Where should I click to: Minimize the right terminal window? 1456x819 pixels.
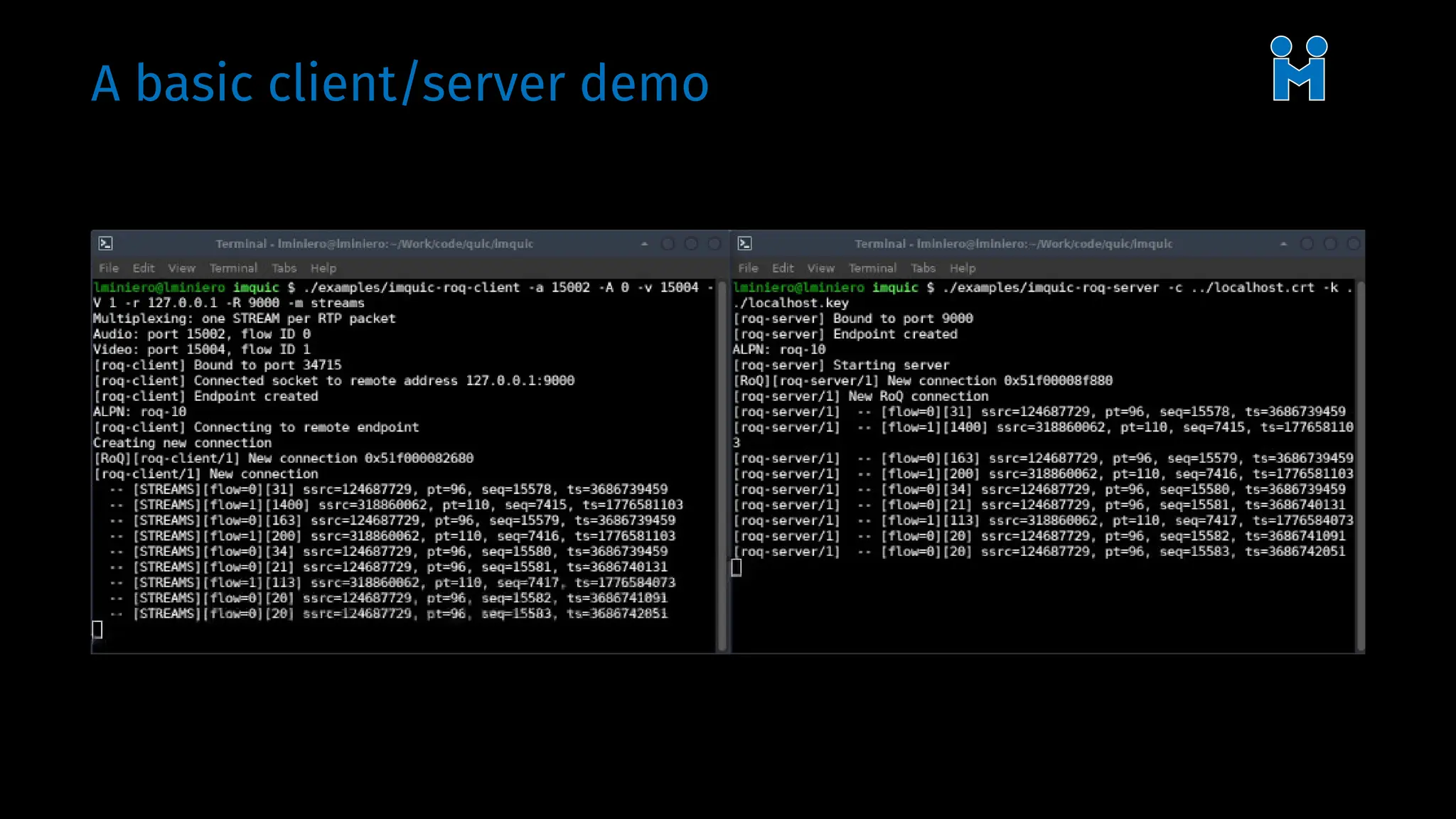click(x=1307, y=244)
